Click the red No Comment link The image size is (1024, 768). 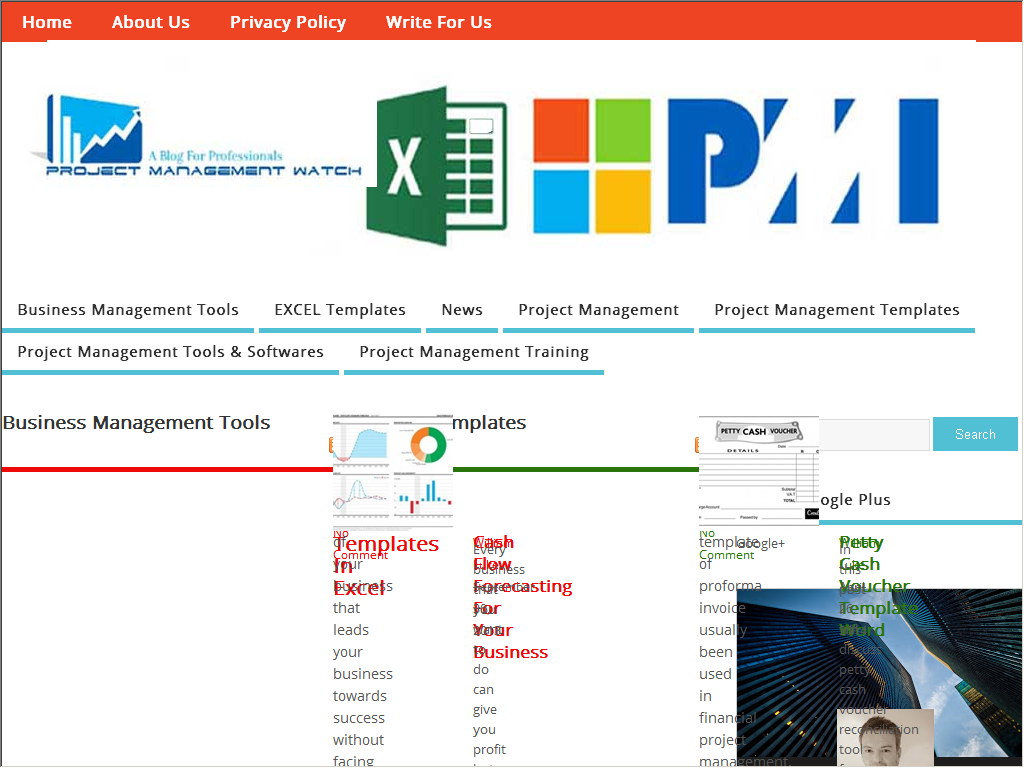pyautogui.click(x=360, y=545)
